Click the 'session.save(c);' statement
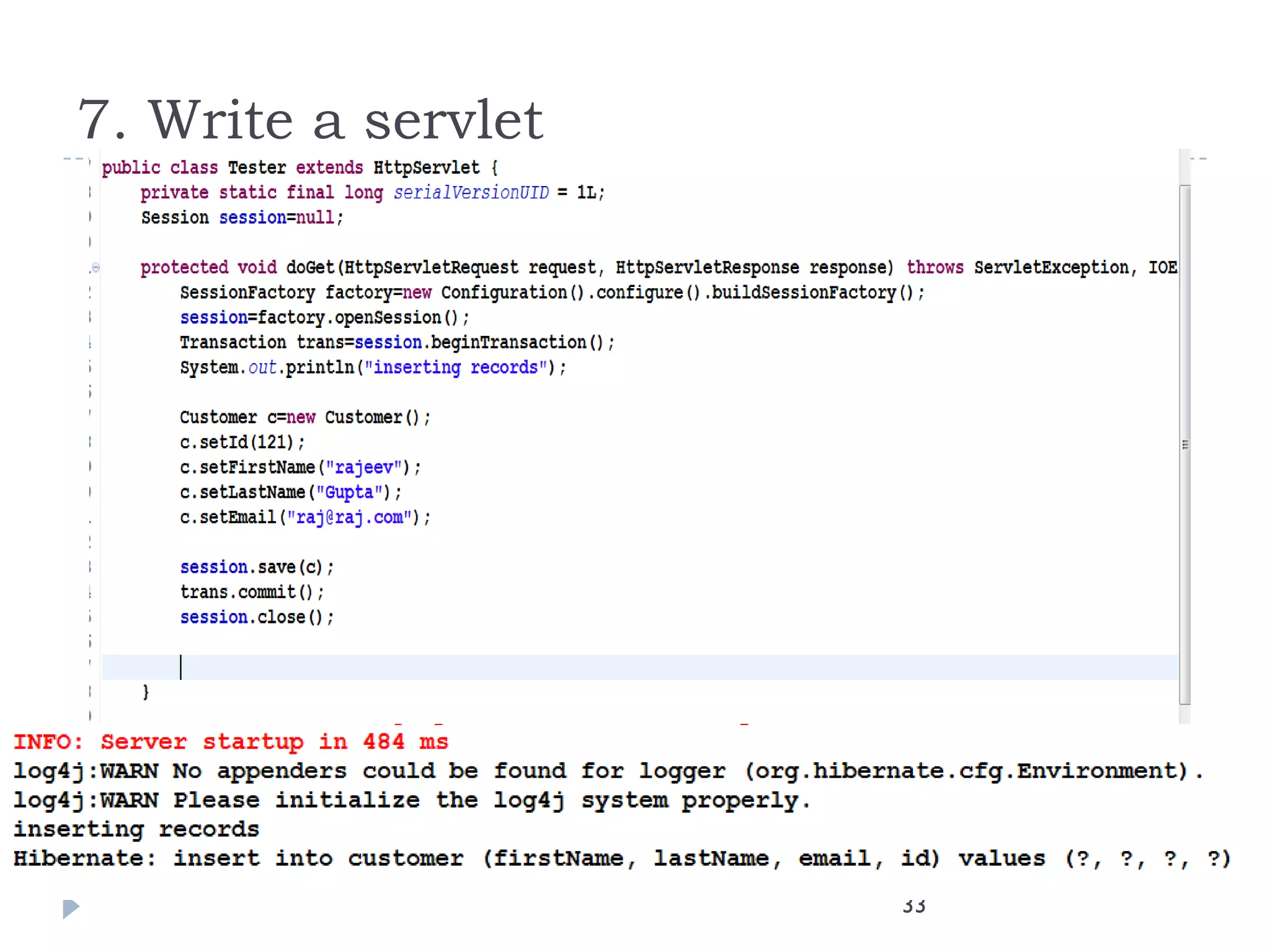The height and width of the screenshot is (952, 1270). [x=257, y=567]
